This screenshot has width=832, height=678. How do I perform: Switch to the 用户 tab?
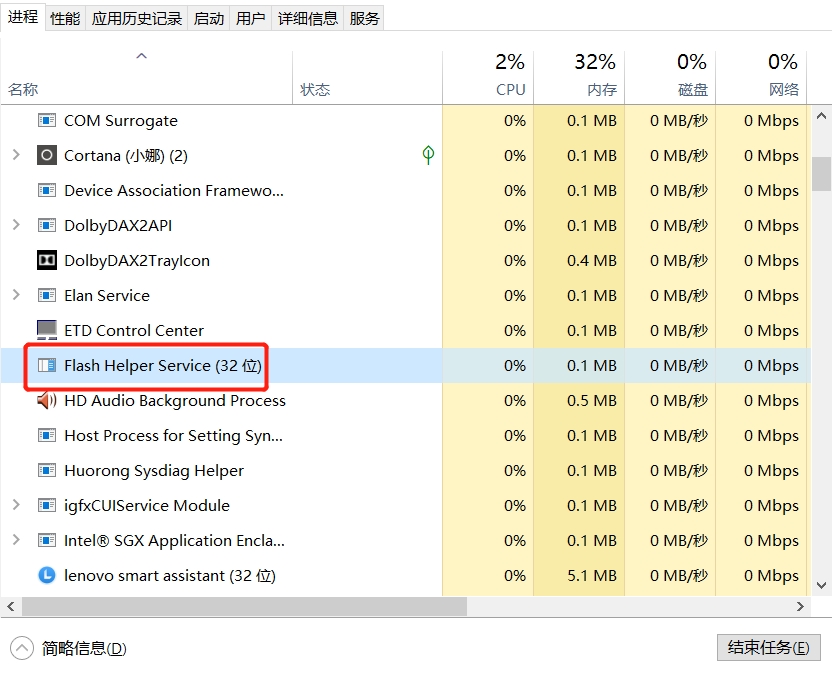250,19
